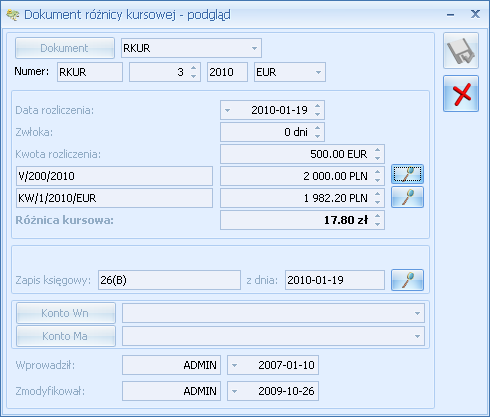
Task: Increase Różnica kursowa value with up arrow
Action: click(x=377, y=216)
